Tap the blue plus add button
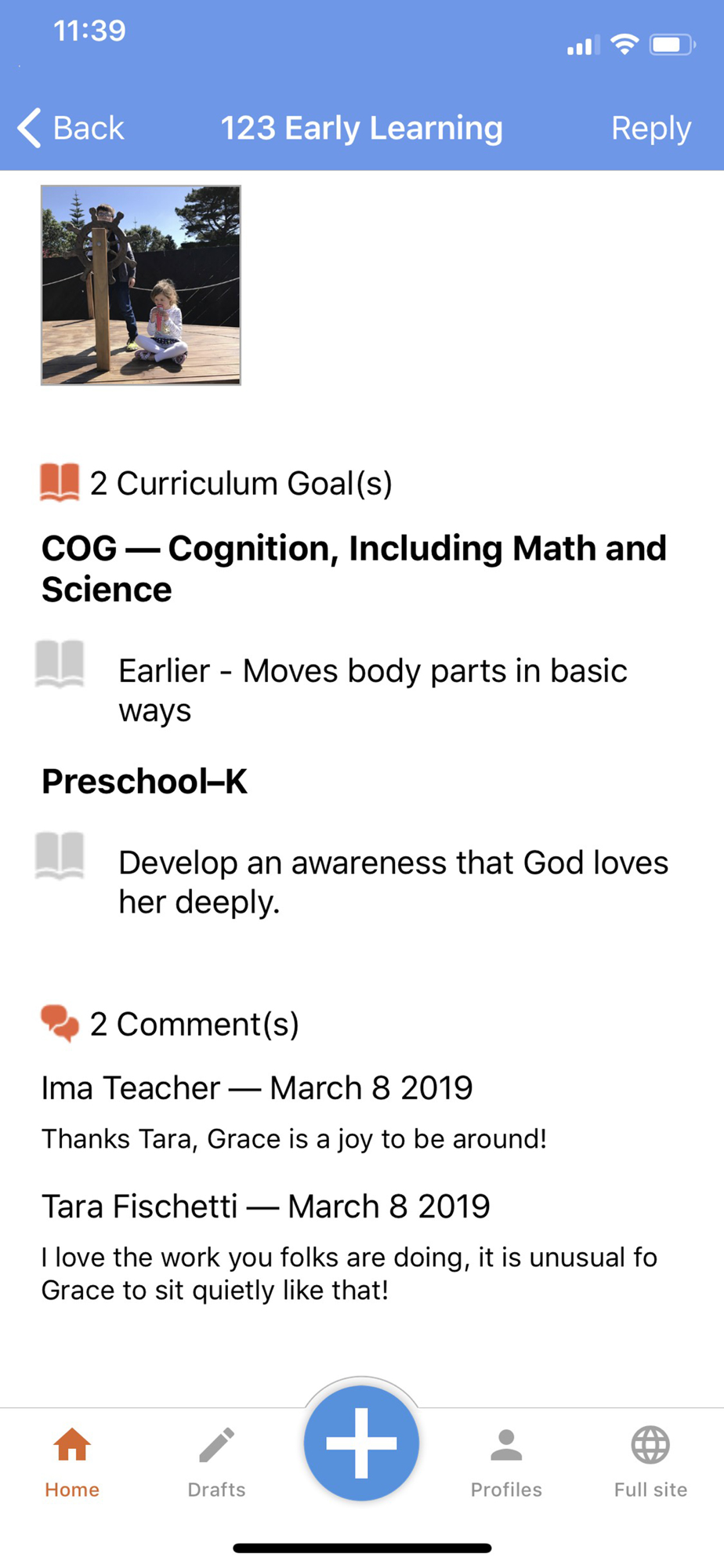This screenshot has height=1568, width=724. pyautogui.click(x=361, y=1443)
